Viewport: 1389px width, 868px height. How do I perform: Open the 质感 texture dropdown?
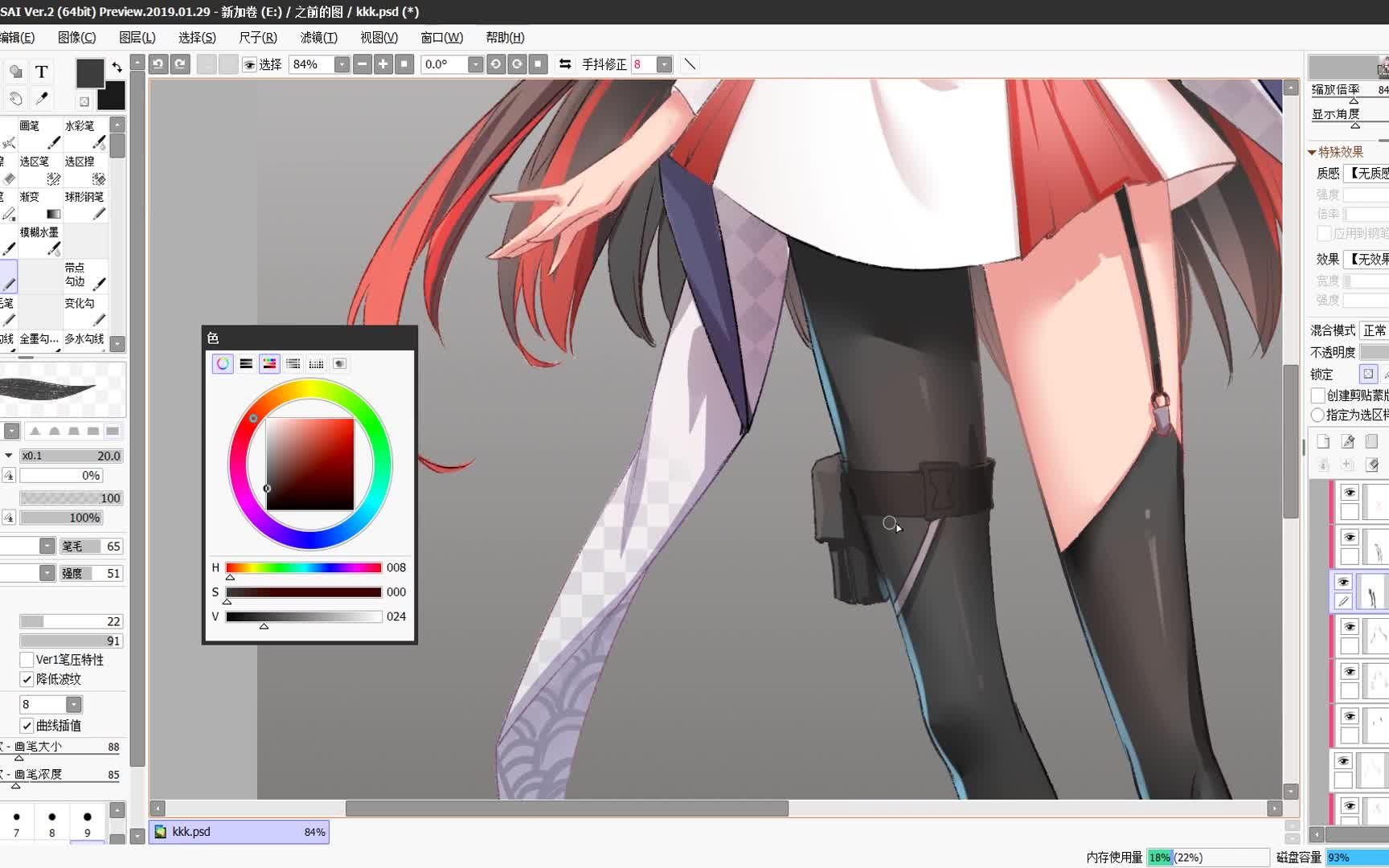(1366, 173)
